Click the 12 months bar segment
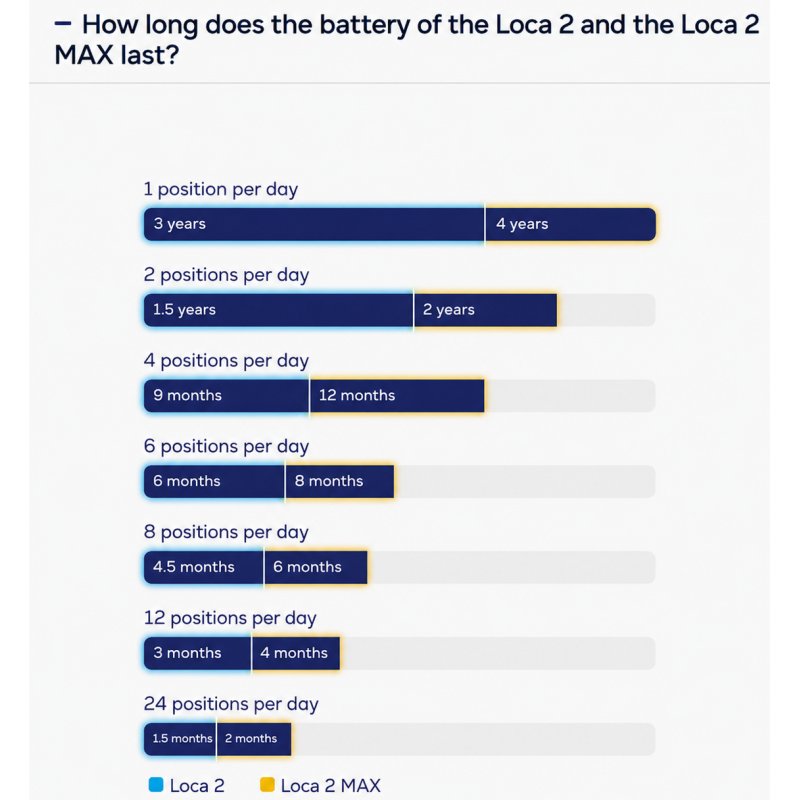The width and height of the screenshot is (800, 800). point(397,395)
